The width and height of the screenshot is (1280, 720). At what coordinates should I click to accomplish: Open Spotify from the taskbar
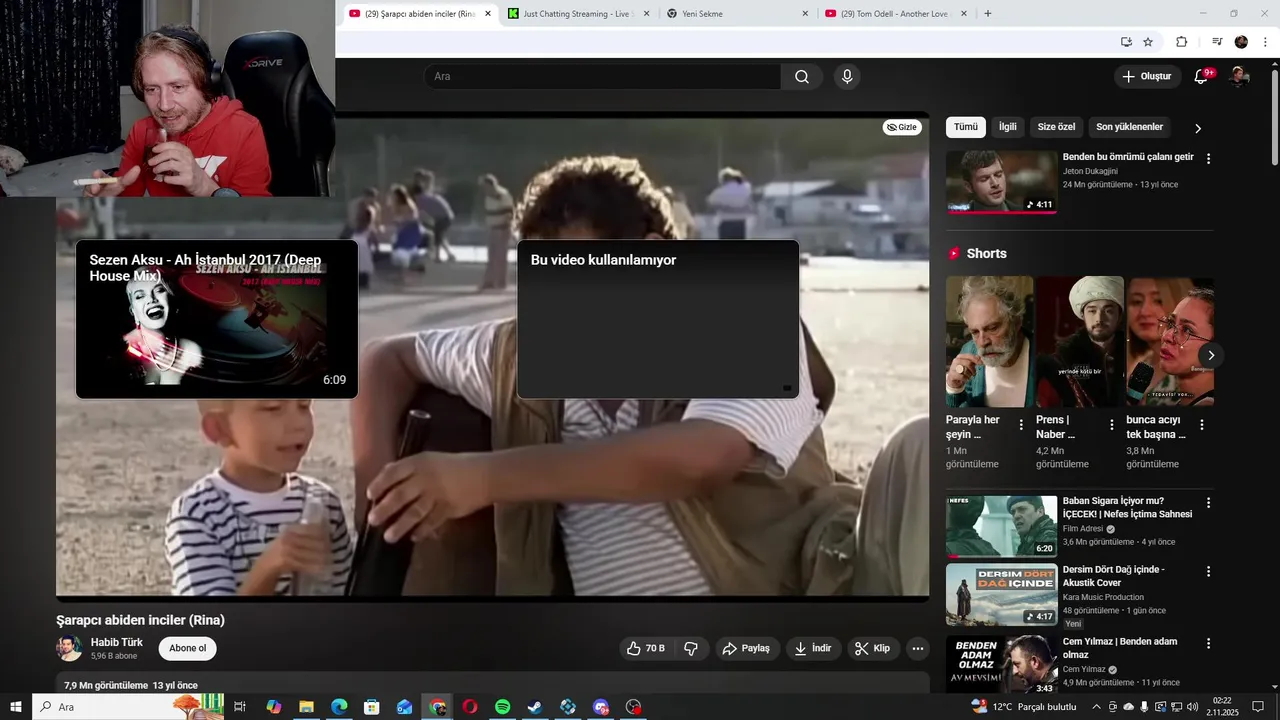[503, 707]
